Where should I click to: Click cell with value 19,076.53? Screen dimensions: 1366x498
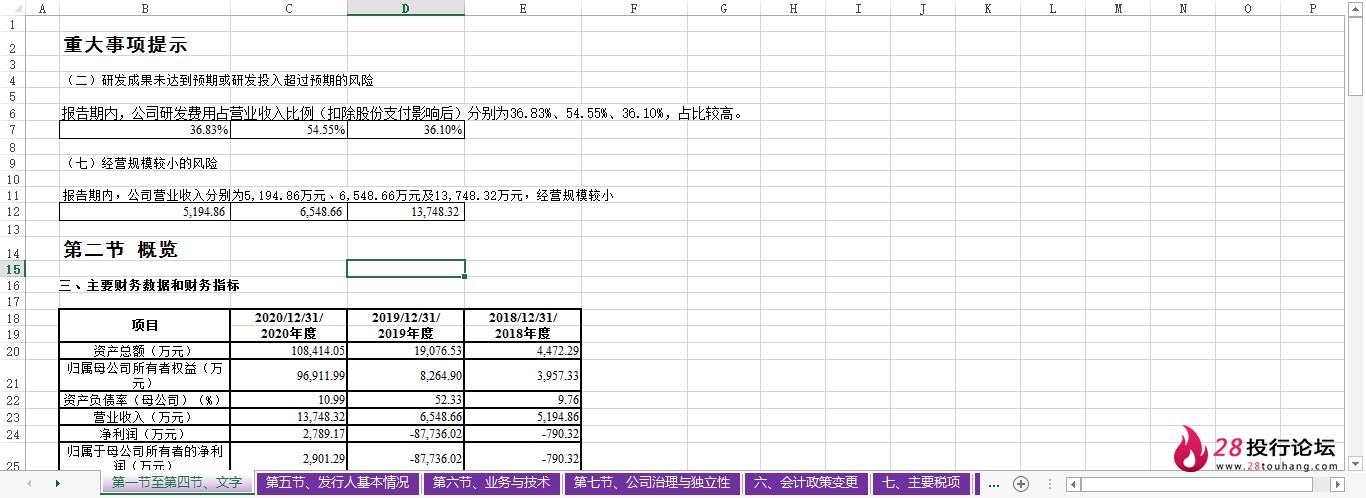406,351
